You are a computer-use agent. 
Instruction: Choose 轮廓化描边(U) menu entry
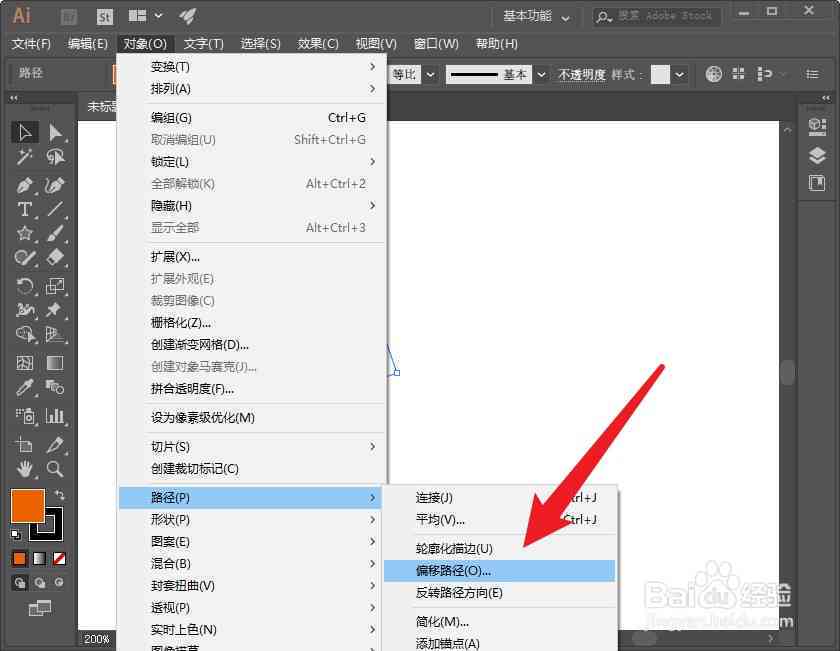[x=499, y=549]
